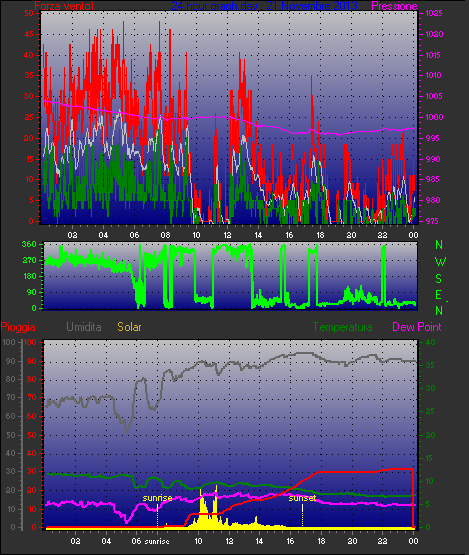Click the 18 hour label under wind graph

320,235
